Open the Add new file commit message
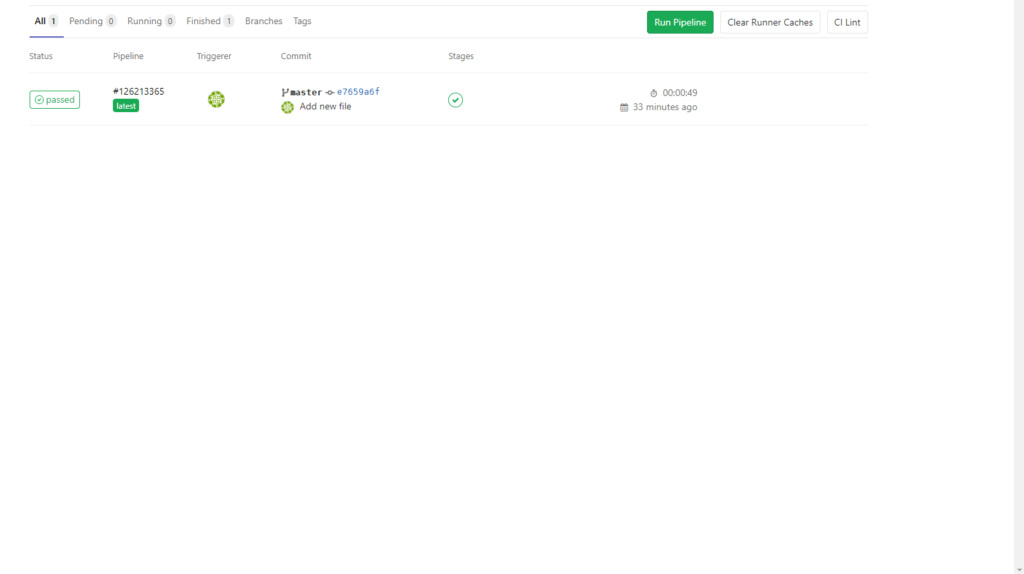This screenshot has height=574, width=1024. tap(325, 106)
